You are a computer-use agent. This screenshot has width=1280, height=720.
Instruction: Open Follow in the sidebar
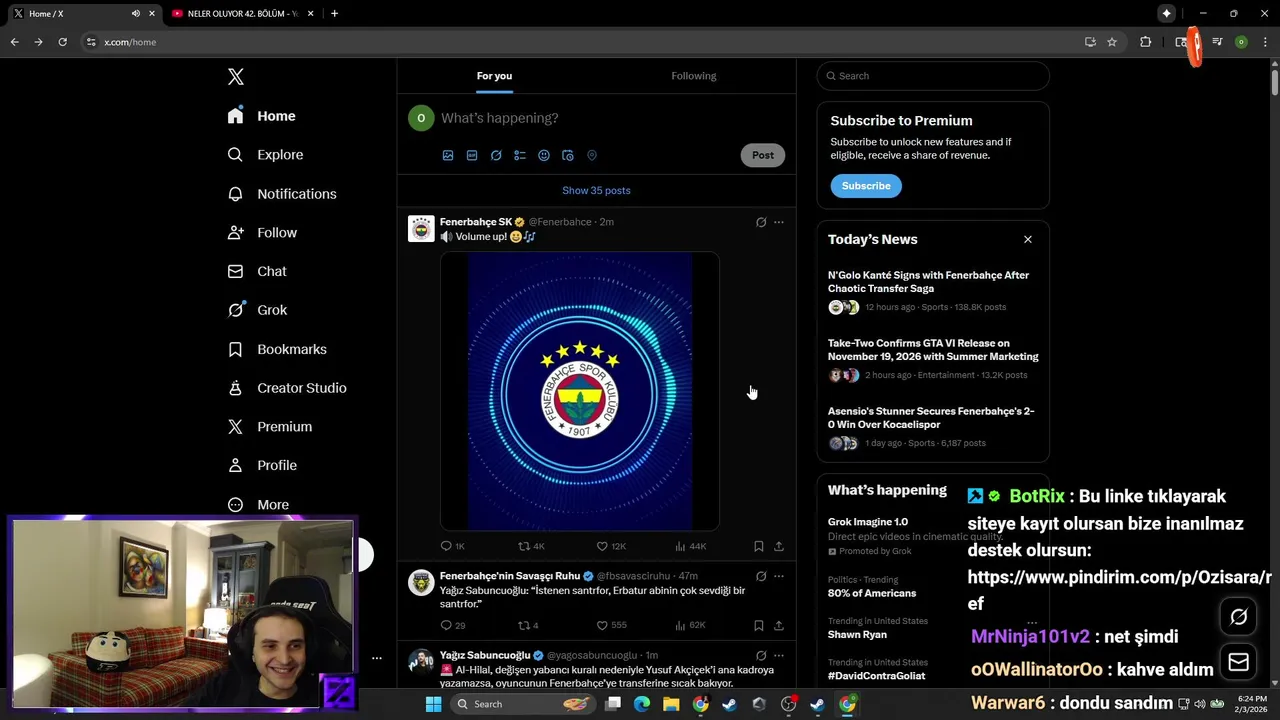tap(262, 233)
